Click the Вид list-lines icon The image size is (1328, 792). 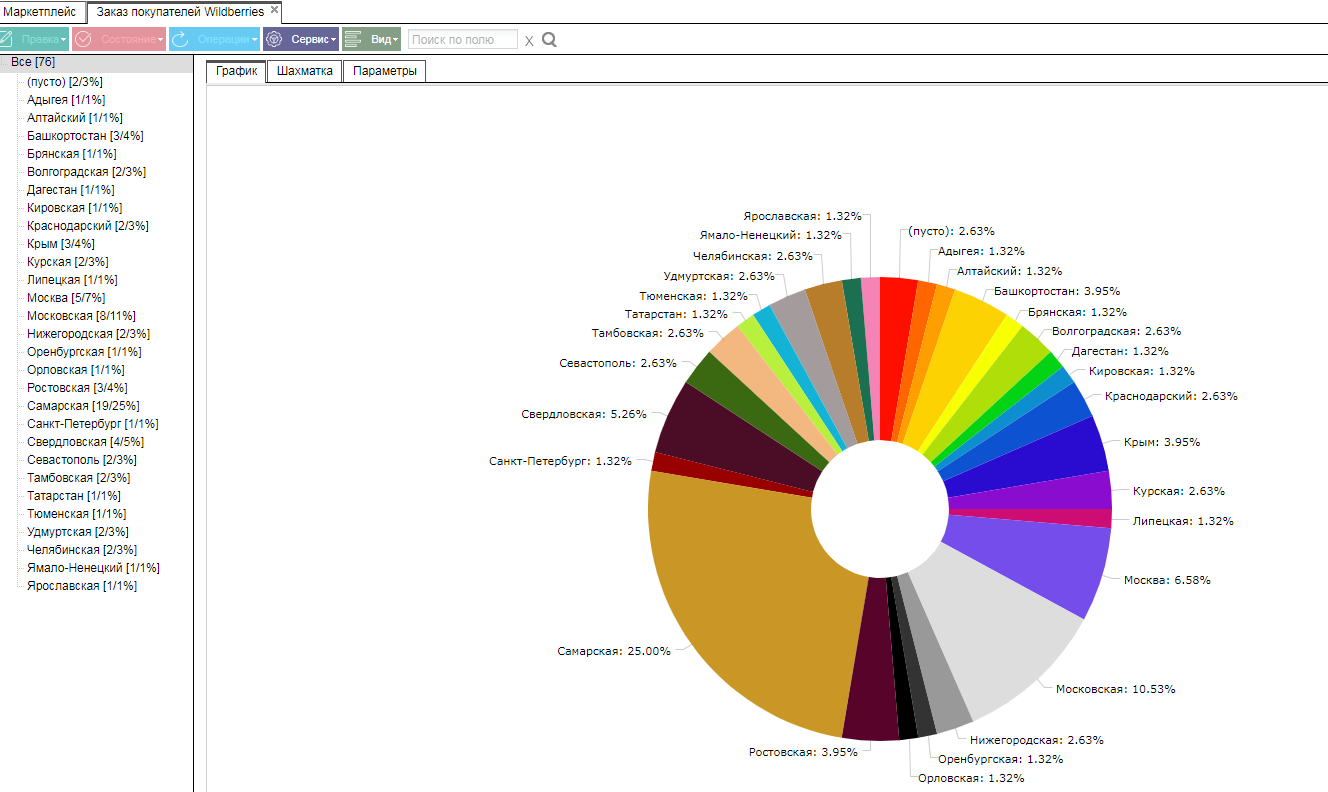(353, 39)
